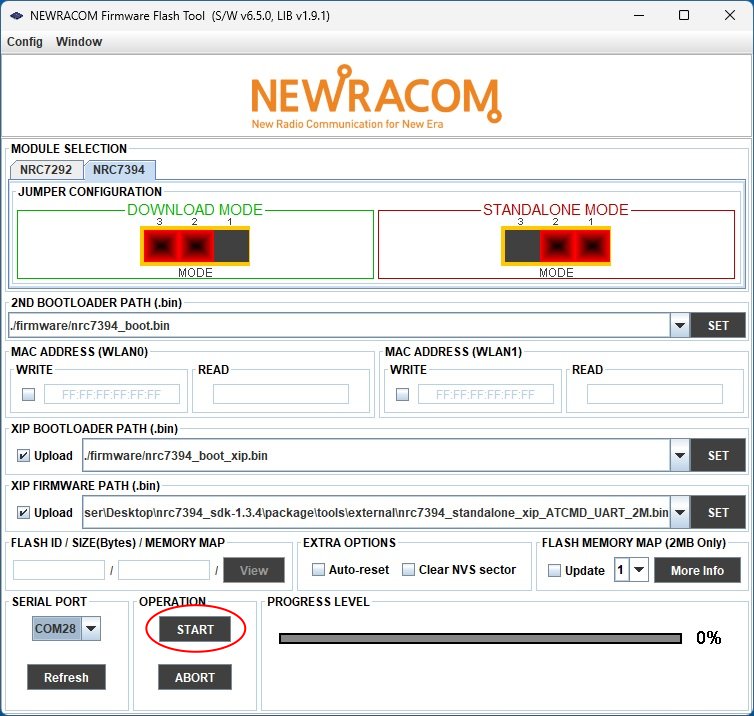Click Refresh to rescan serial ports
This screenshot has height=716, width=754.
(x=66, y=677)
